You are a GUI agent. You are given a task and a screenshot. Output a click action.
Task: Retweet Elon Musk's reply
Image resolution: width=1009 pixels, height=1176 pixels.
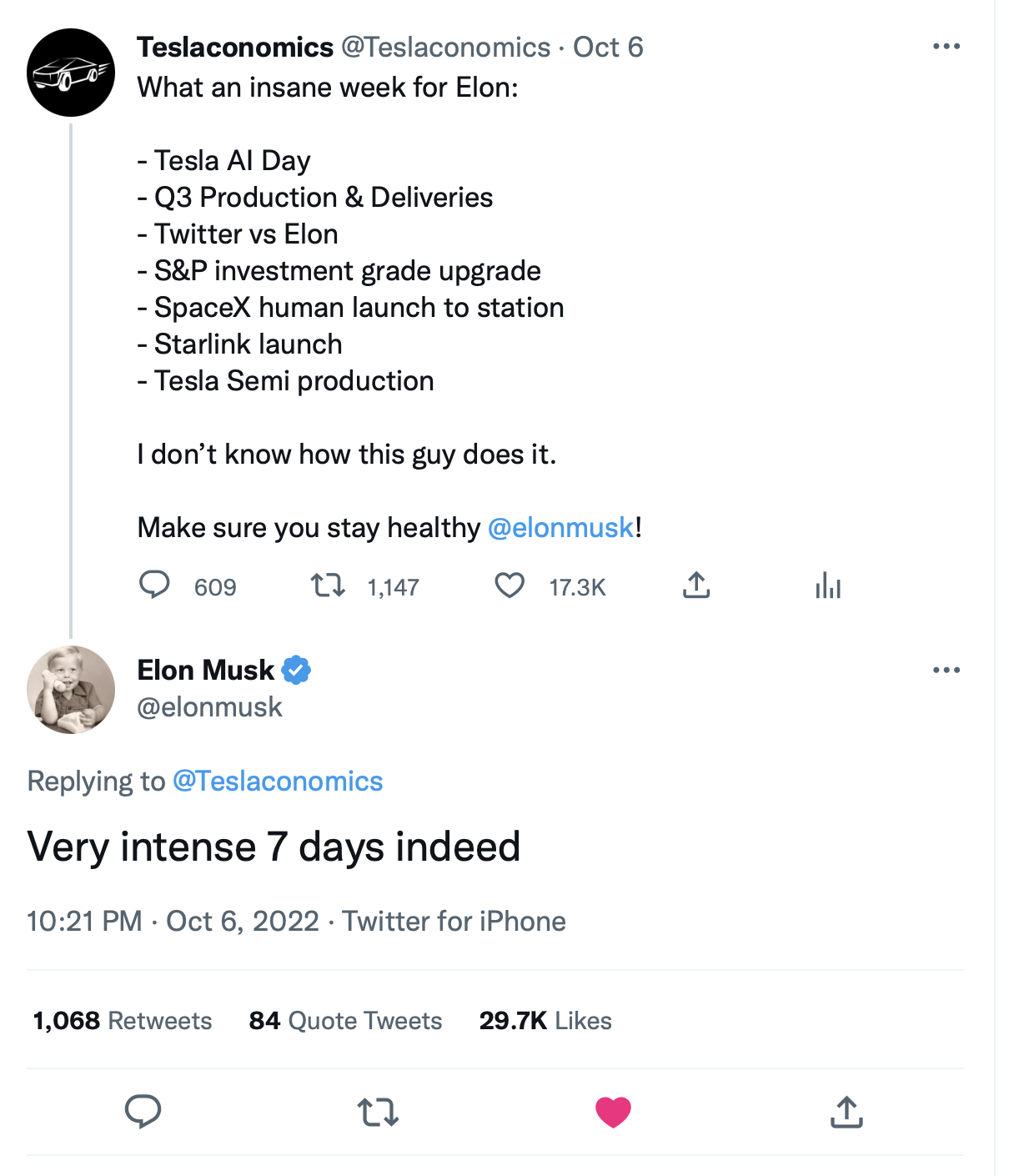click(378, 1112)
